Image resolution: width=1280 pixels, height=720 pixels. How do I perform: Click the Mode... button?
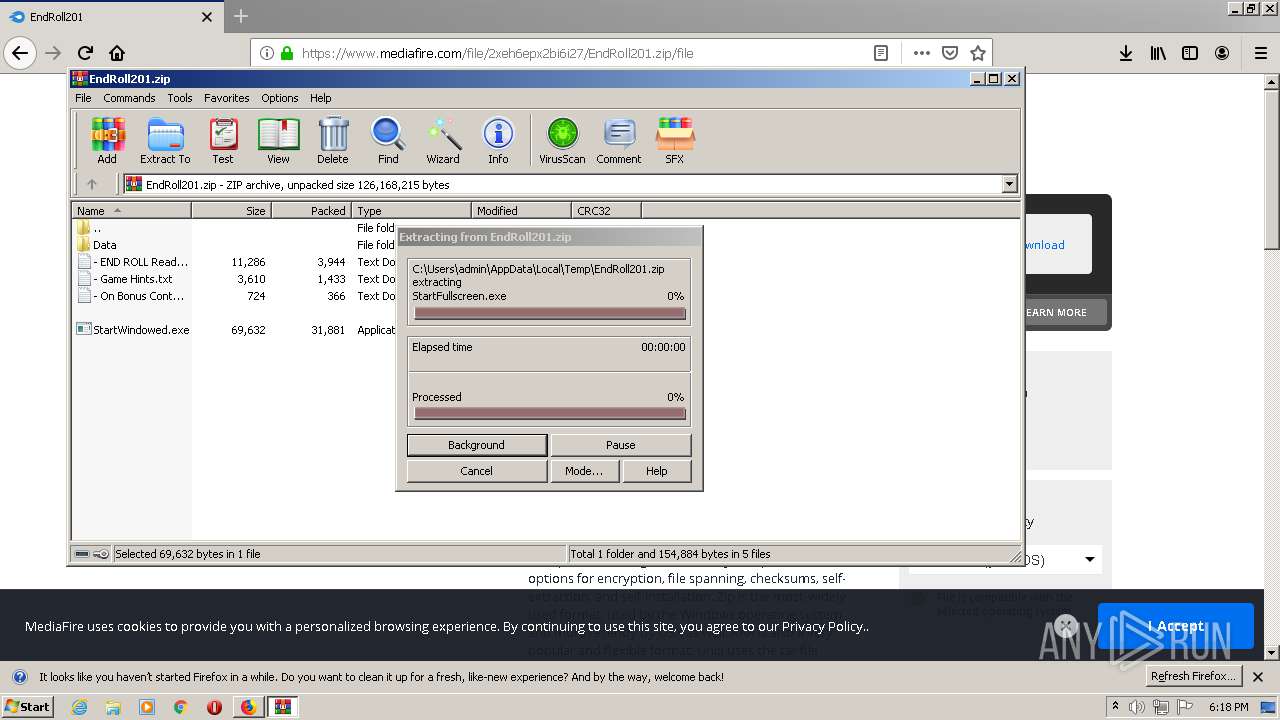tap(583, 471)
